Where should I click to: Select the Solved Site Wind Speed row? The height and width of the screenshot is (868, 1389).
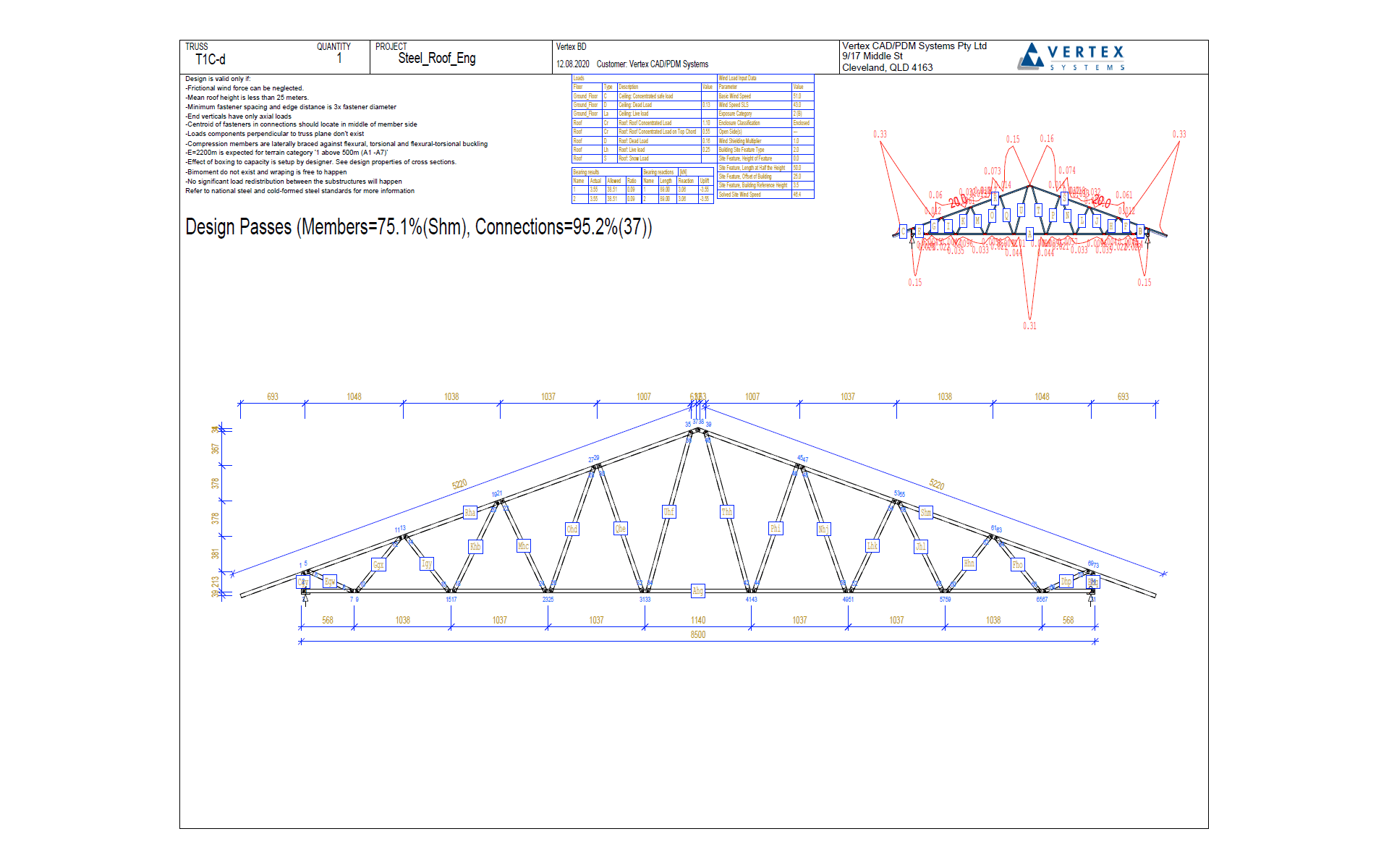[x=765, y=195]
